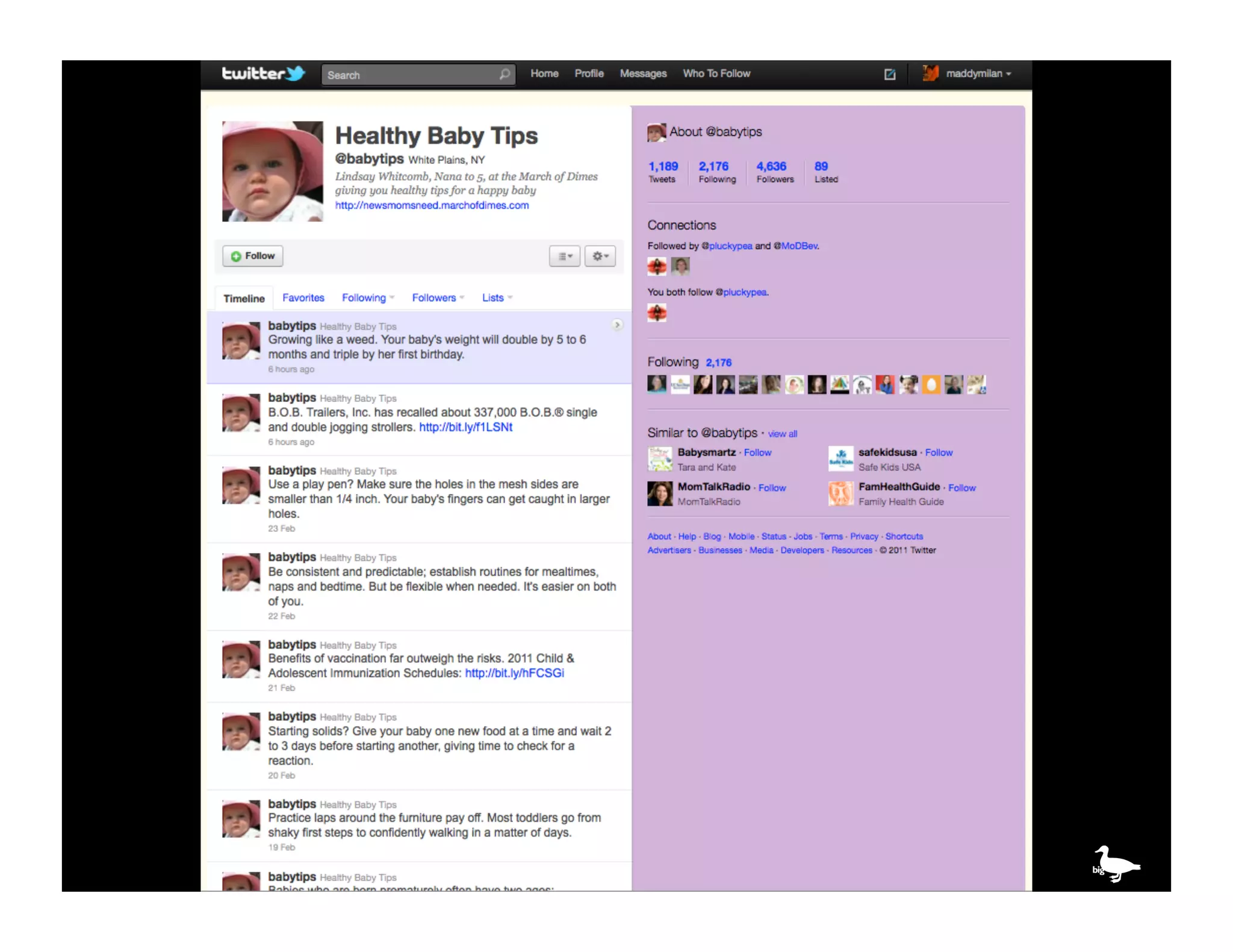This screenshot has height=952, width=1233.
Task: Open the gear actions menu button
Action: tap(600, 256)
